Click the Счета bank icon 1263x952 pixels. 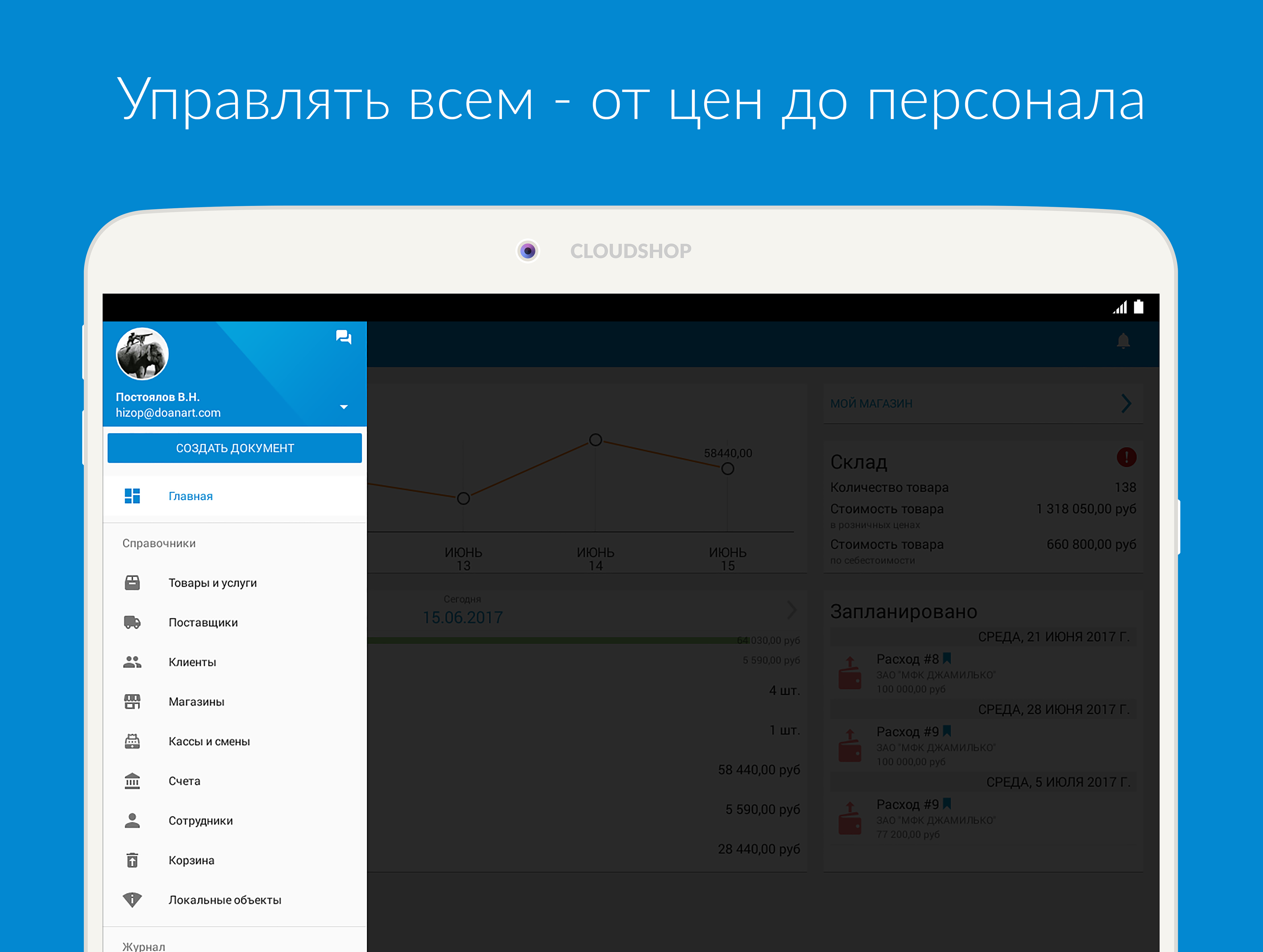coord(132,781)
